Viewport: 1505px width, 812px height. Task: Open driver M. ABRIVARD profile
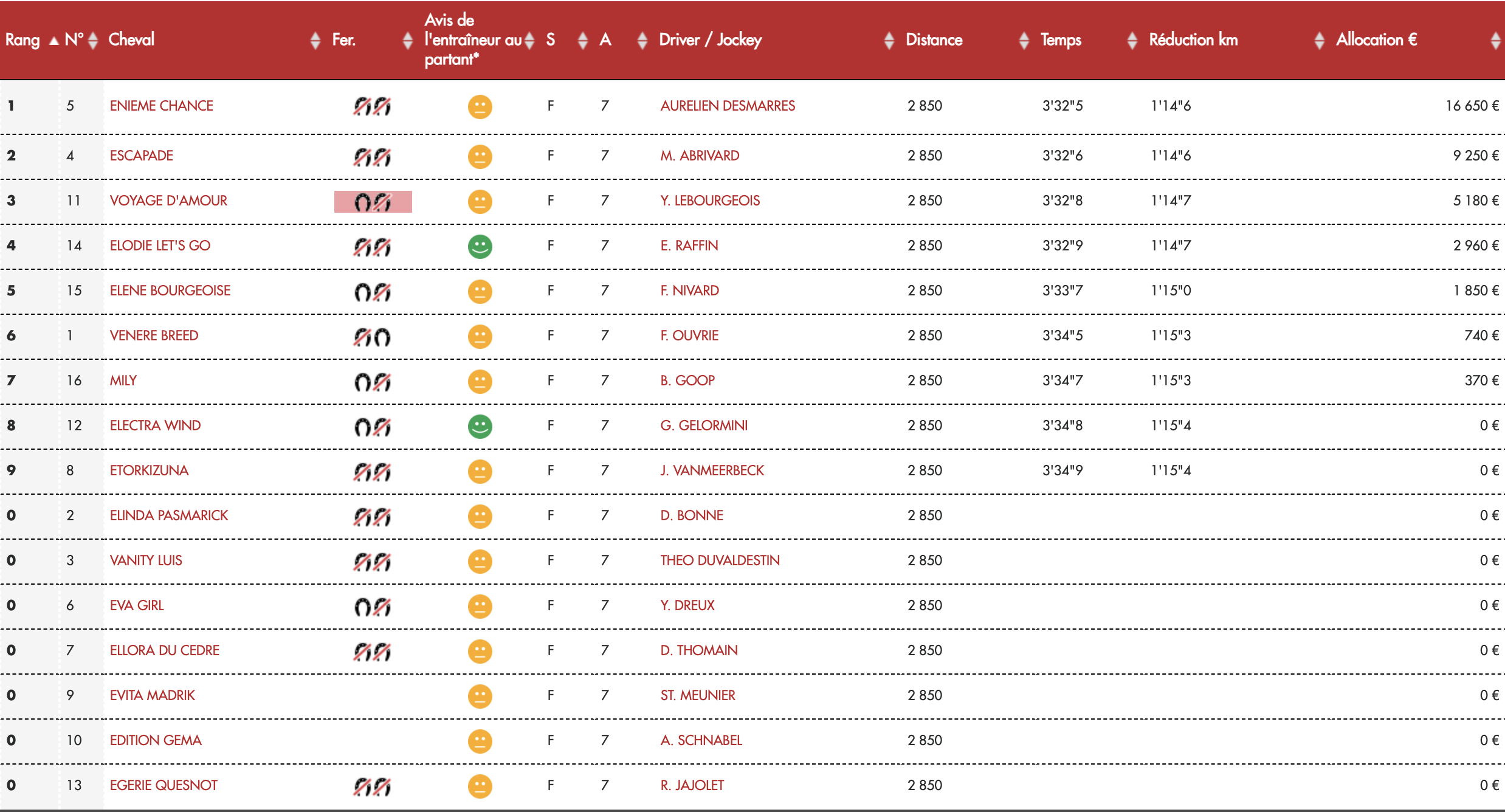(x=700, y=156)
